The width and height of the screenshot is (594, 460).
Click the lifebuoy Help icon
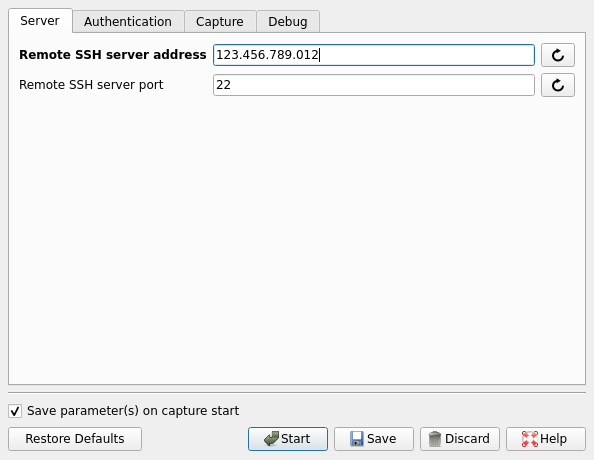(530, 439)
